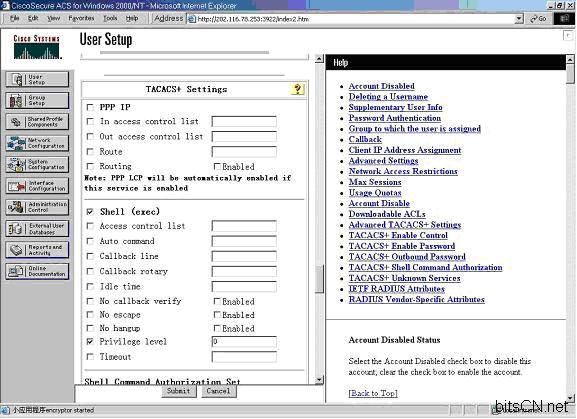Viewport: 577px width, 419px height.
Task: Open the Network Configuration sidebar icon
Action: 37,143
